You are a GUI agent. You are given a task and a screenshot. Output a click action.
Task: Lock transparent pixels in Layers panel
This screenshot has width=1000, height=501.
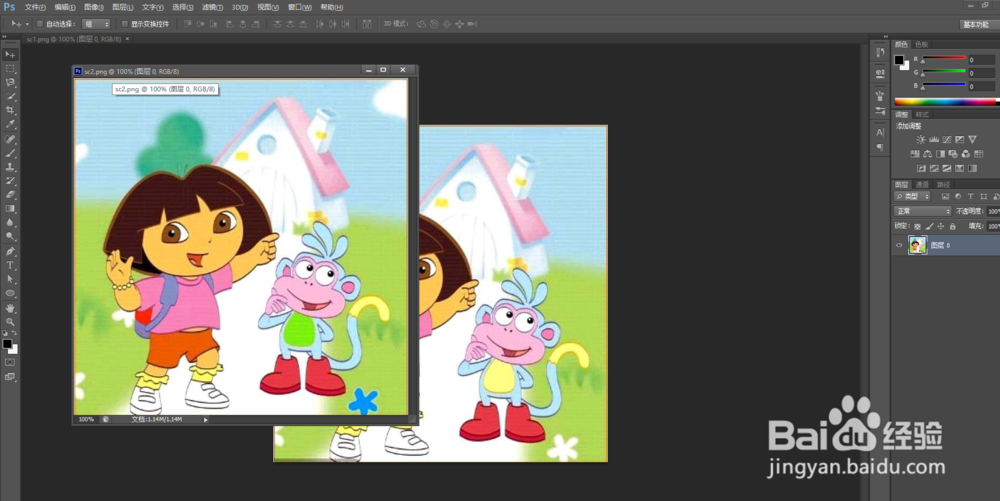coord(918,226)
